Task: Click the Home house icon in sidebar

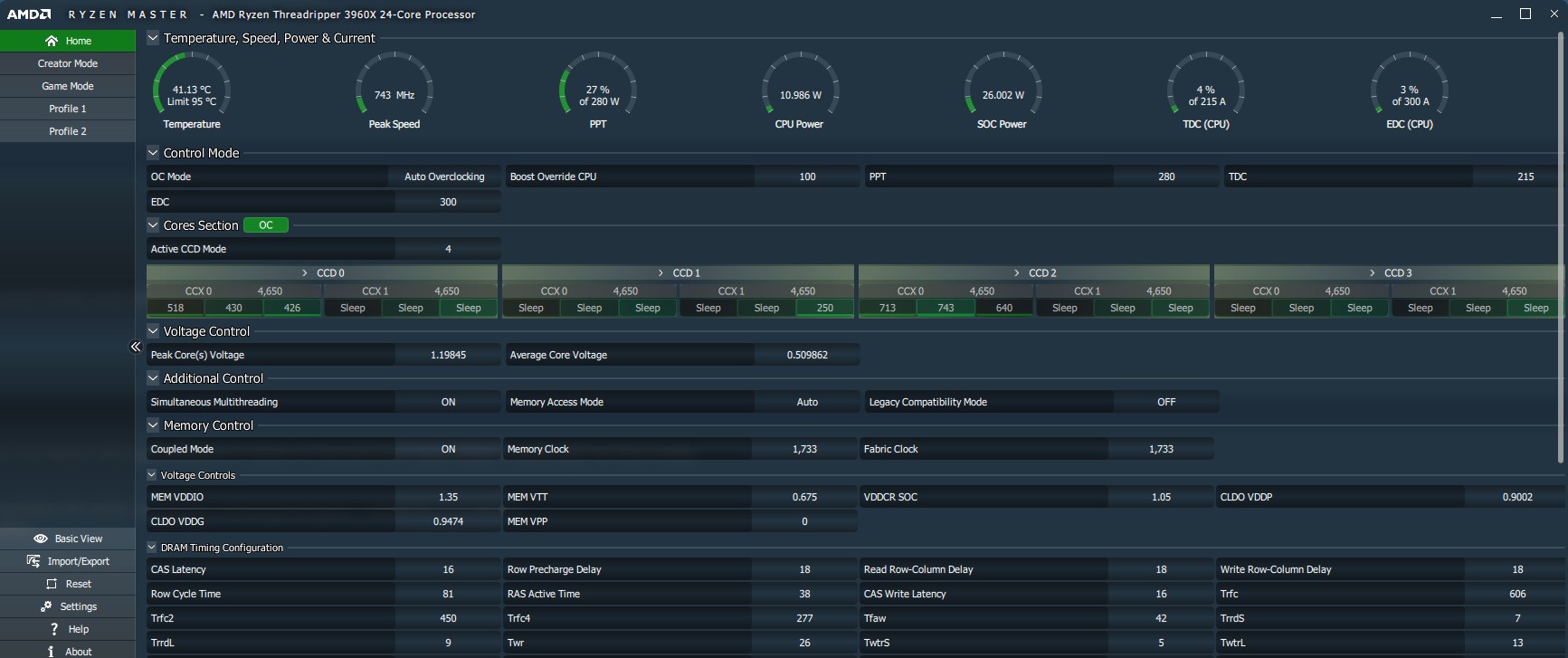Action: point(52,41)
